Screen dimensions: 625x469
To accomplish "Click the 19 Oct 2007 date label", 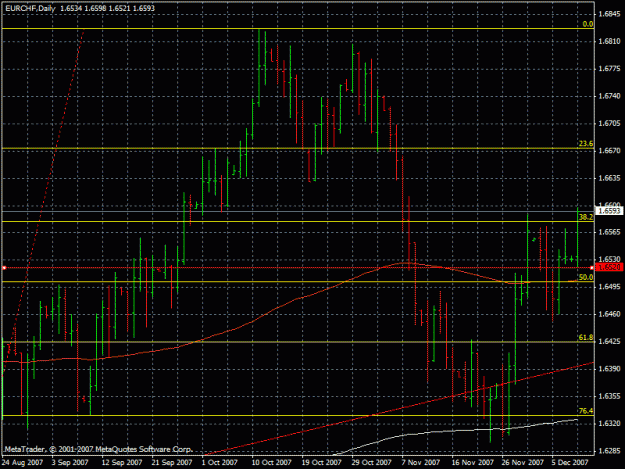I will tap(322, 462).
